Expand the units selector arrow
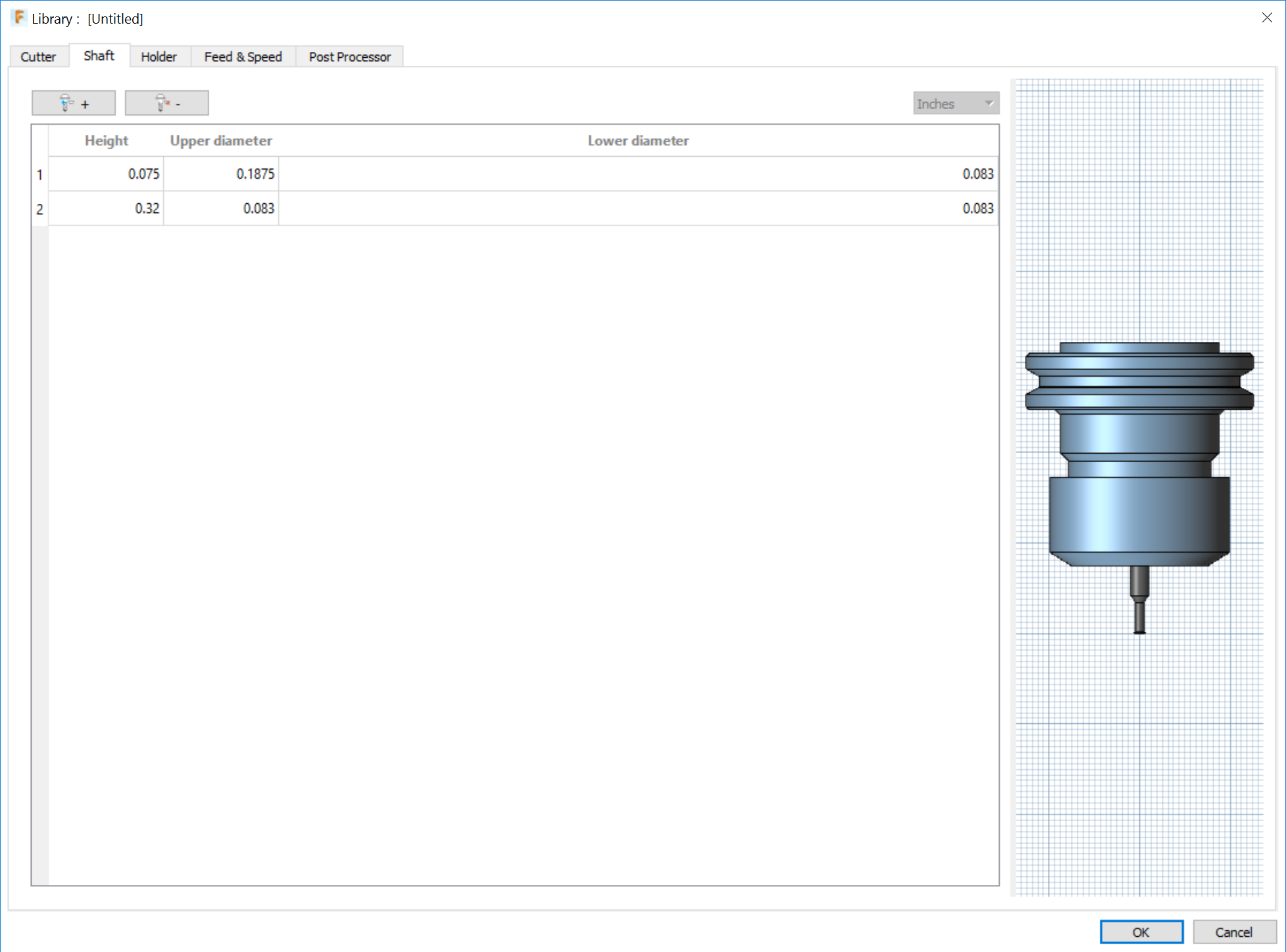 click(989, 103)
